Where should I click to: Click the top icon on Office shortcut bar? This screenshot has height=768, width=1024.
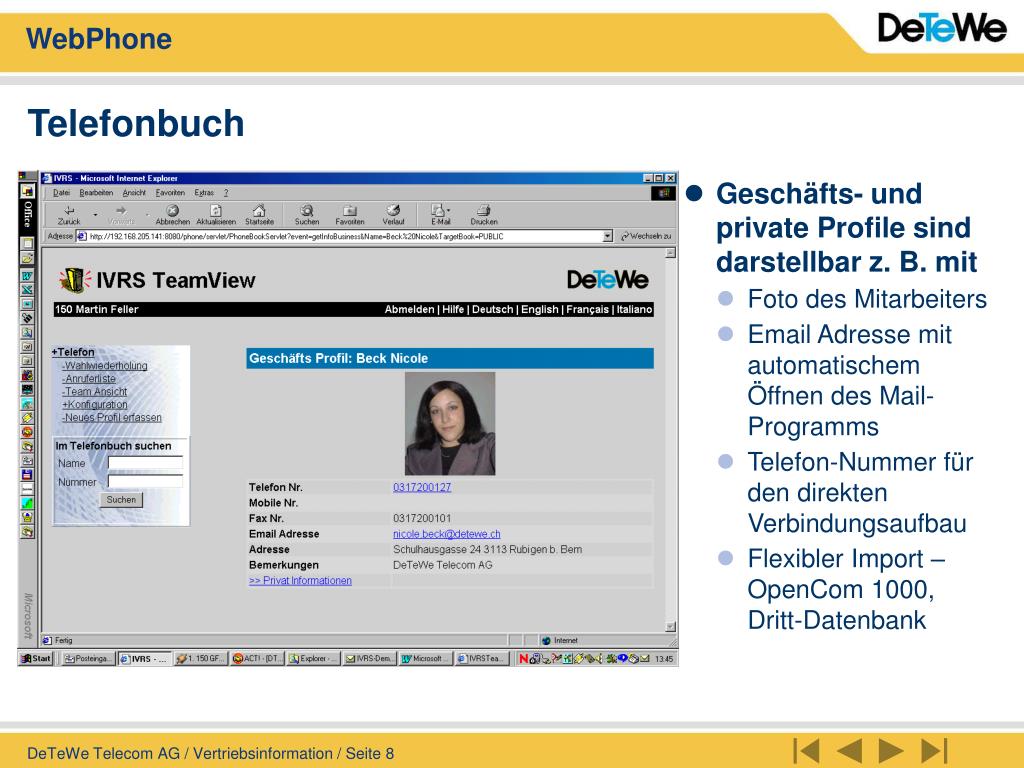click(27, 191)
